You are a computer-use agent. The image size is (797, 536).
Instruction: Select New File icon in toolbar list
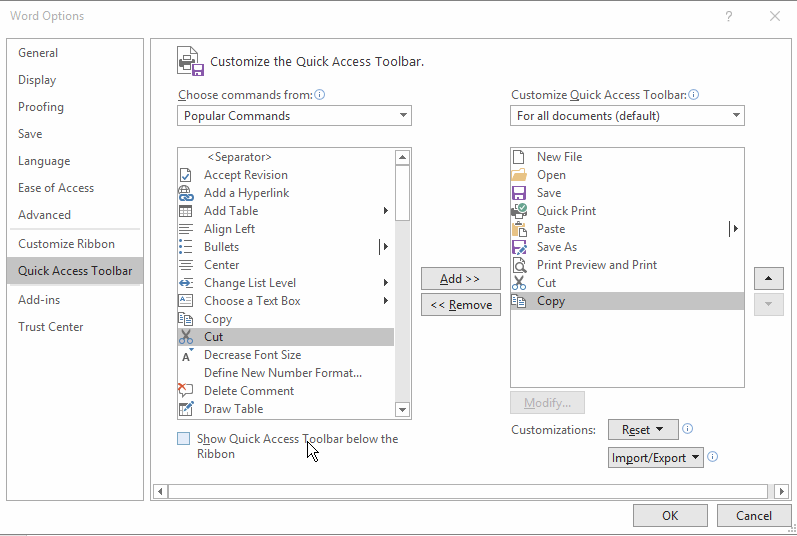click(x=518, y=156)
